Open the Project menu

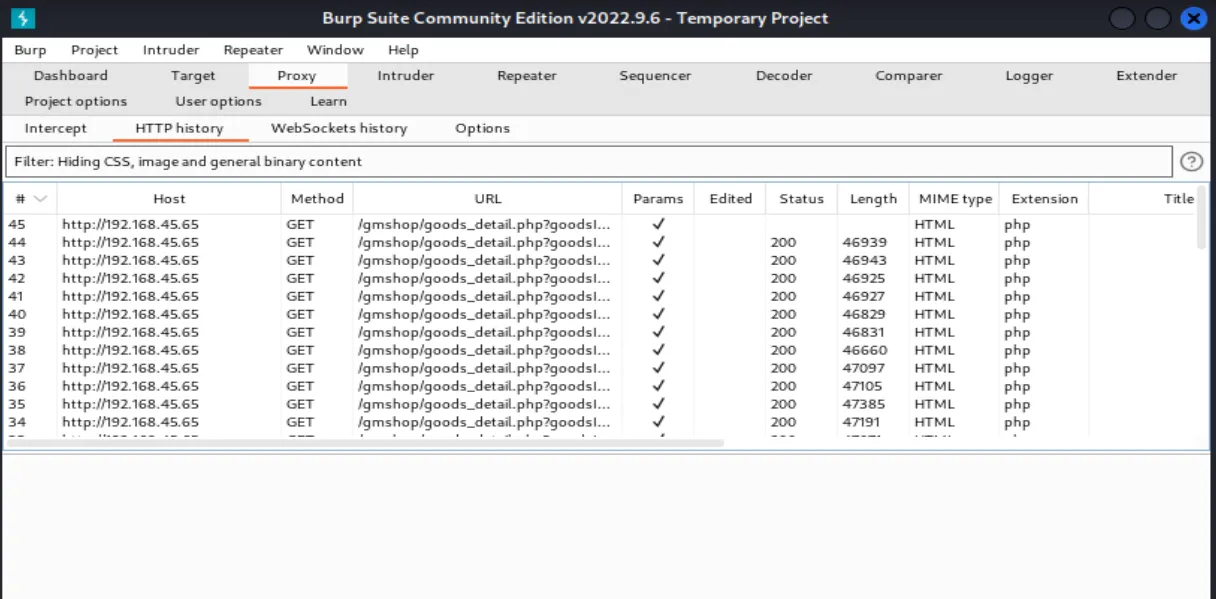point(95,50)
